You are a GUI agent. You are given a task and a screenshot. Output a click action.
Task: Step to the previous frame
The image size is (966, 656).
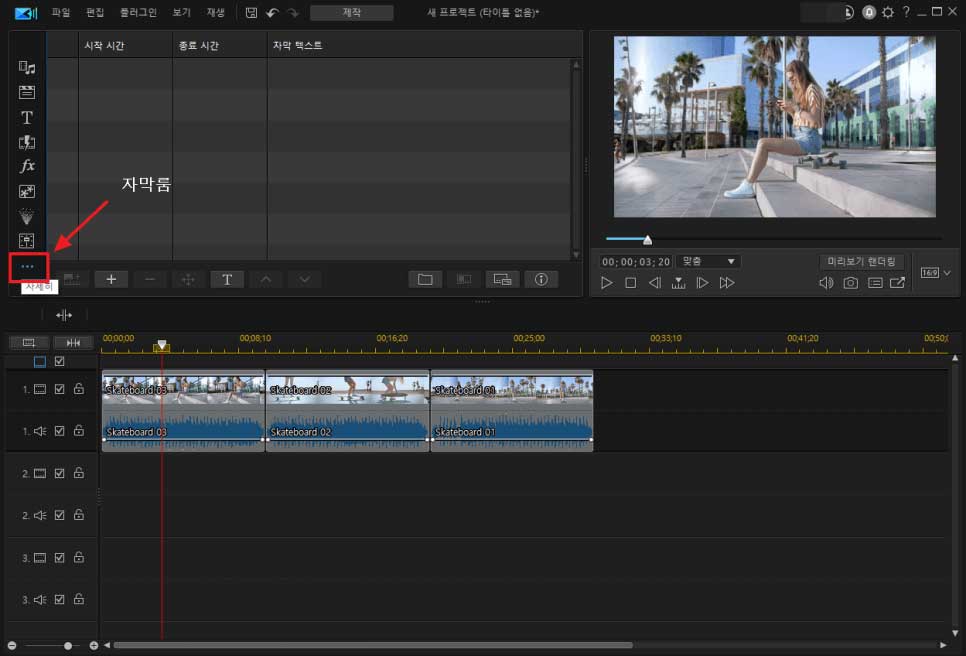pos(654,283)
